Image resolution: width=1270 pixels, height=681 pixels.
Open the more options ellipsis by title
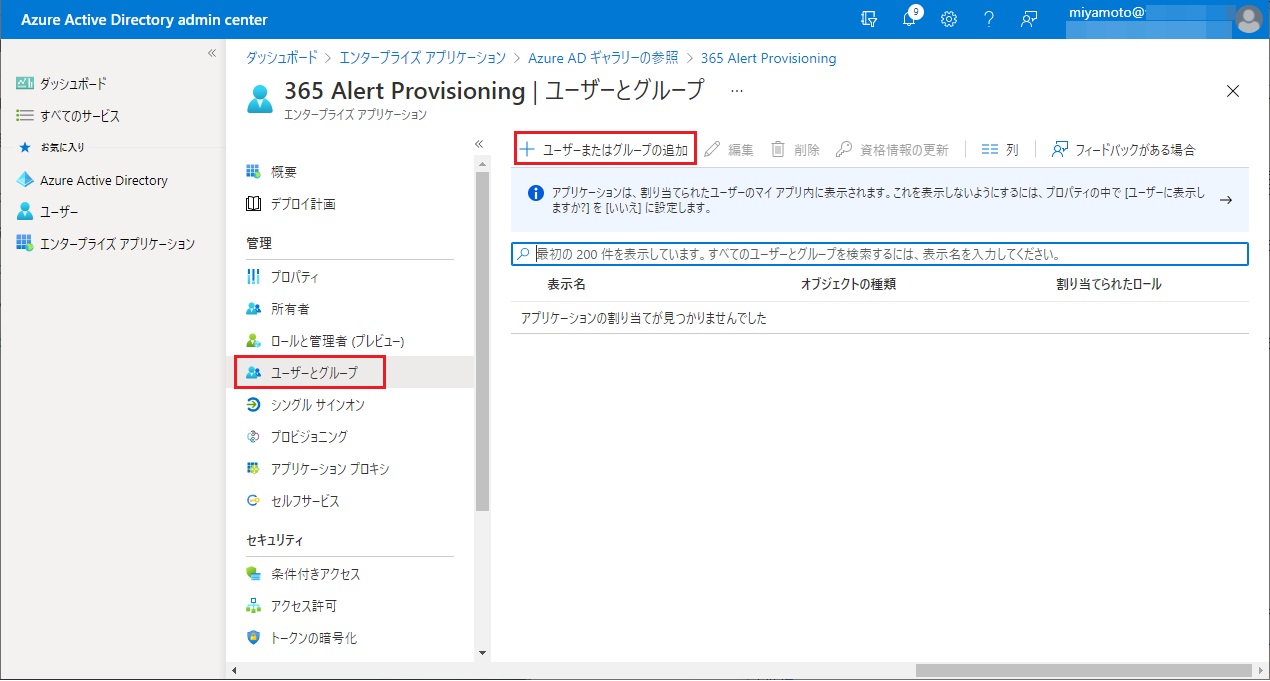pos(737,91)
